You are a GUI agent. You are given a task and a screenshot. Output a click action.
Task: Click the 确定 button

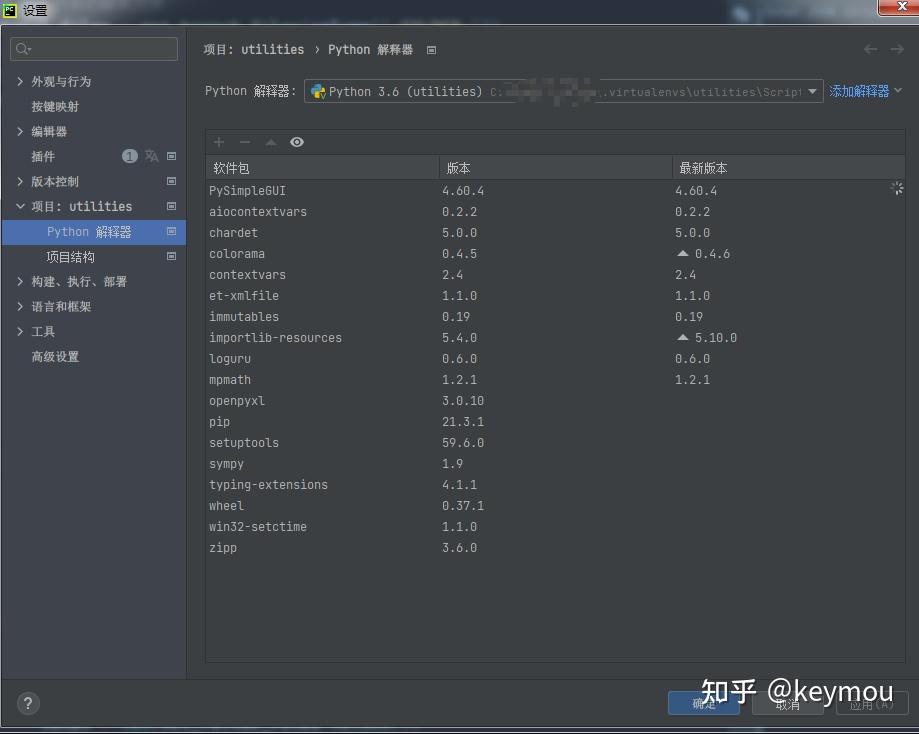click(702, 703)
